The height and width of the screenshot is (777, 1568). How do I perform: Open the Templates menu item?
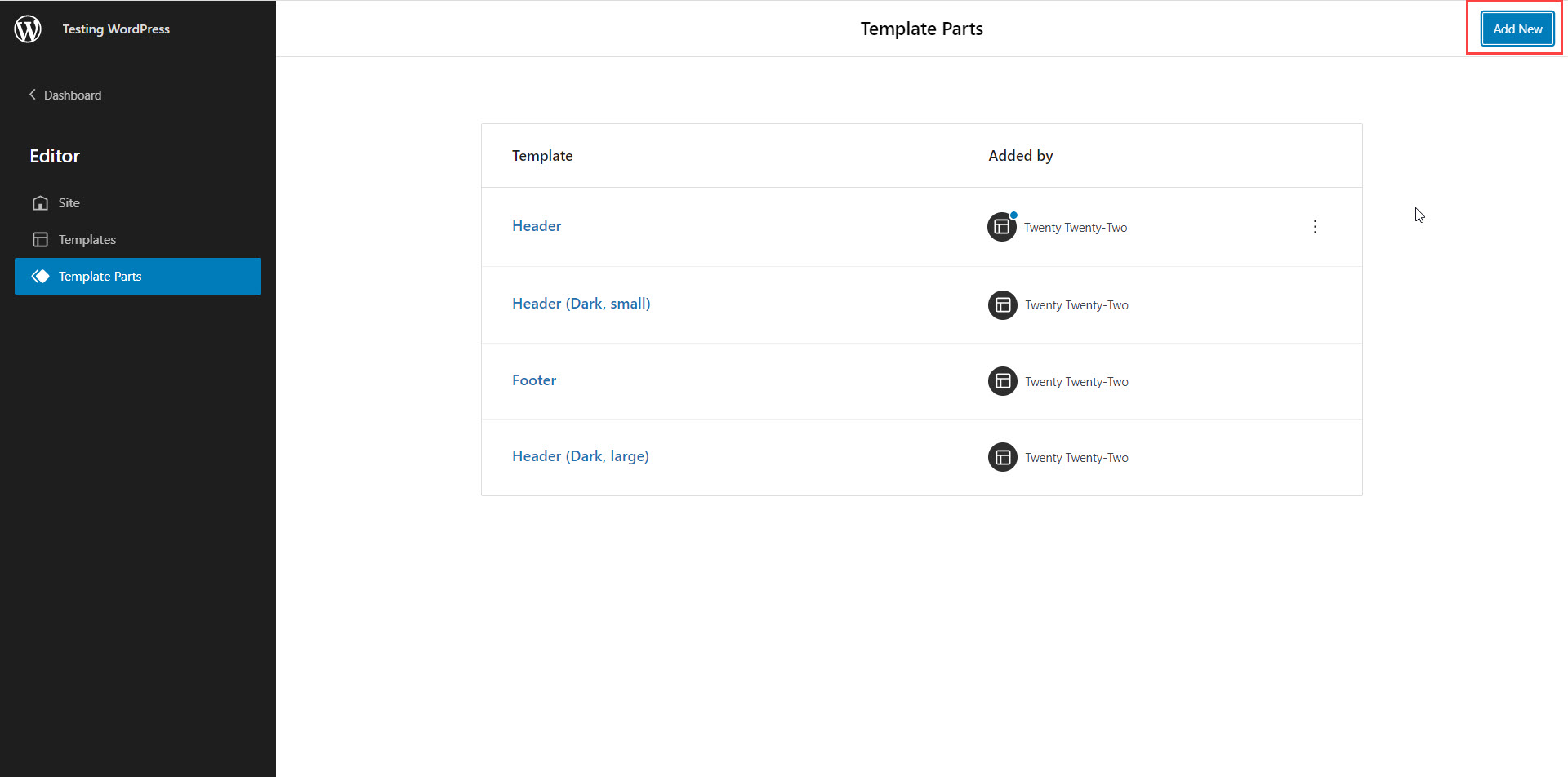87,240
